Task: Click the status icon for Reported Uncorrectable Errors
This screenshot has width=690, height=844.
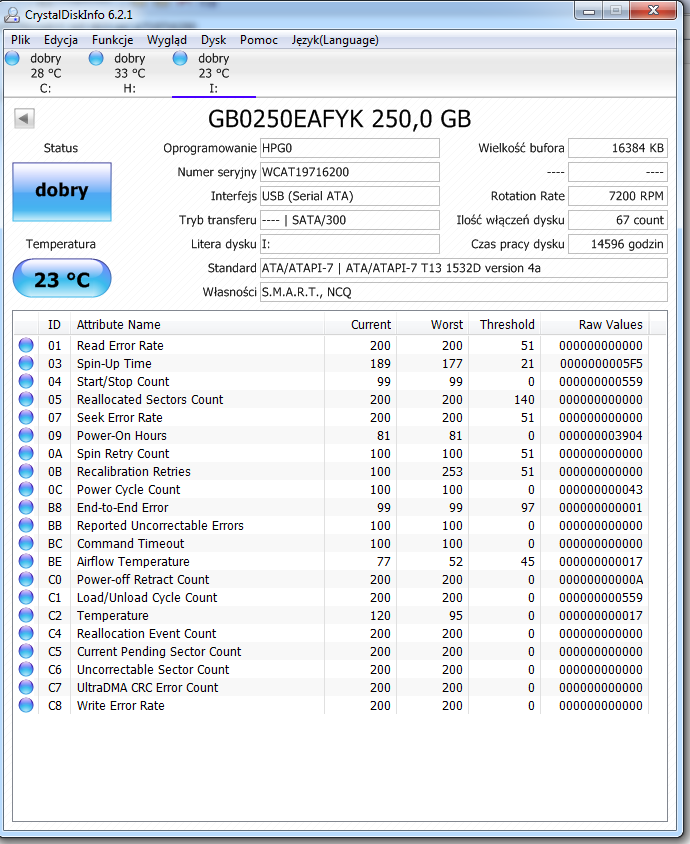Action: point(26,525)
